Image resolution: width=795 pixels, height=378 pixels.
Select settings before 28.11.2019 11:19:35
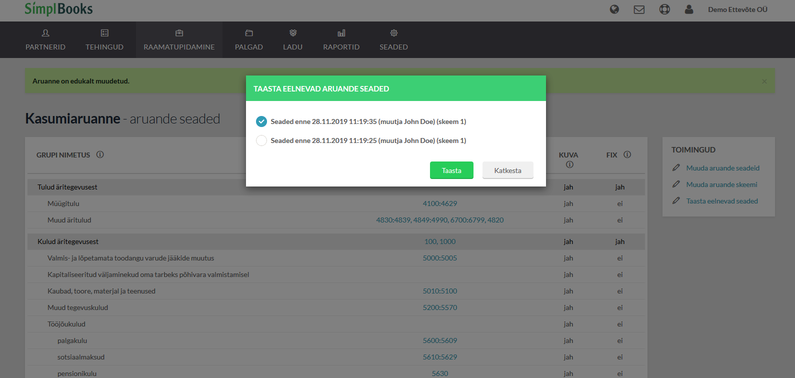261,122
